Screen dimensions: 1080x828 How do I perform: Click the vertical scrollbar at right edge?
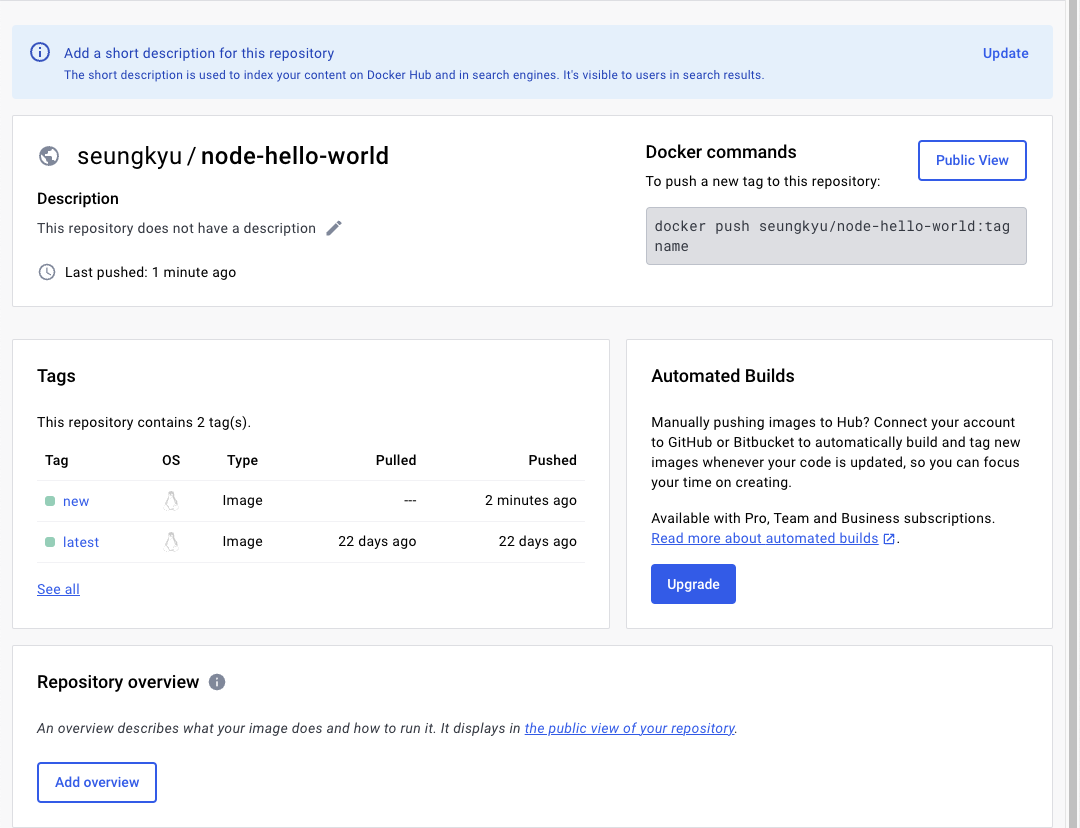pos(1074,414)
